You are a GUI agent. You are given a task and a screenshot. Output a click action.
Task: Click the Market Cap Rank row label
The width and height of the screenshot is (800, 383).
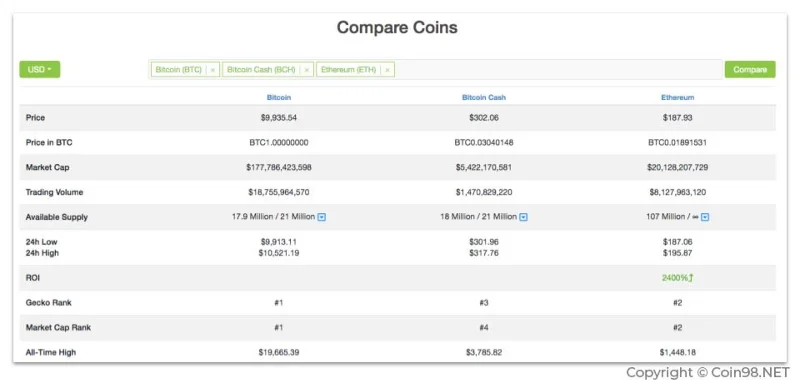58,327
